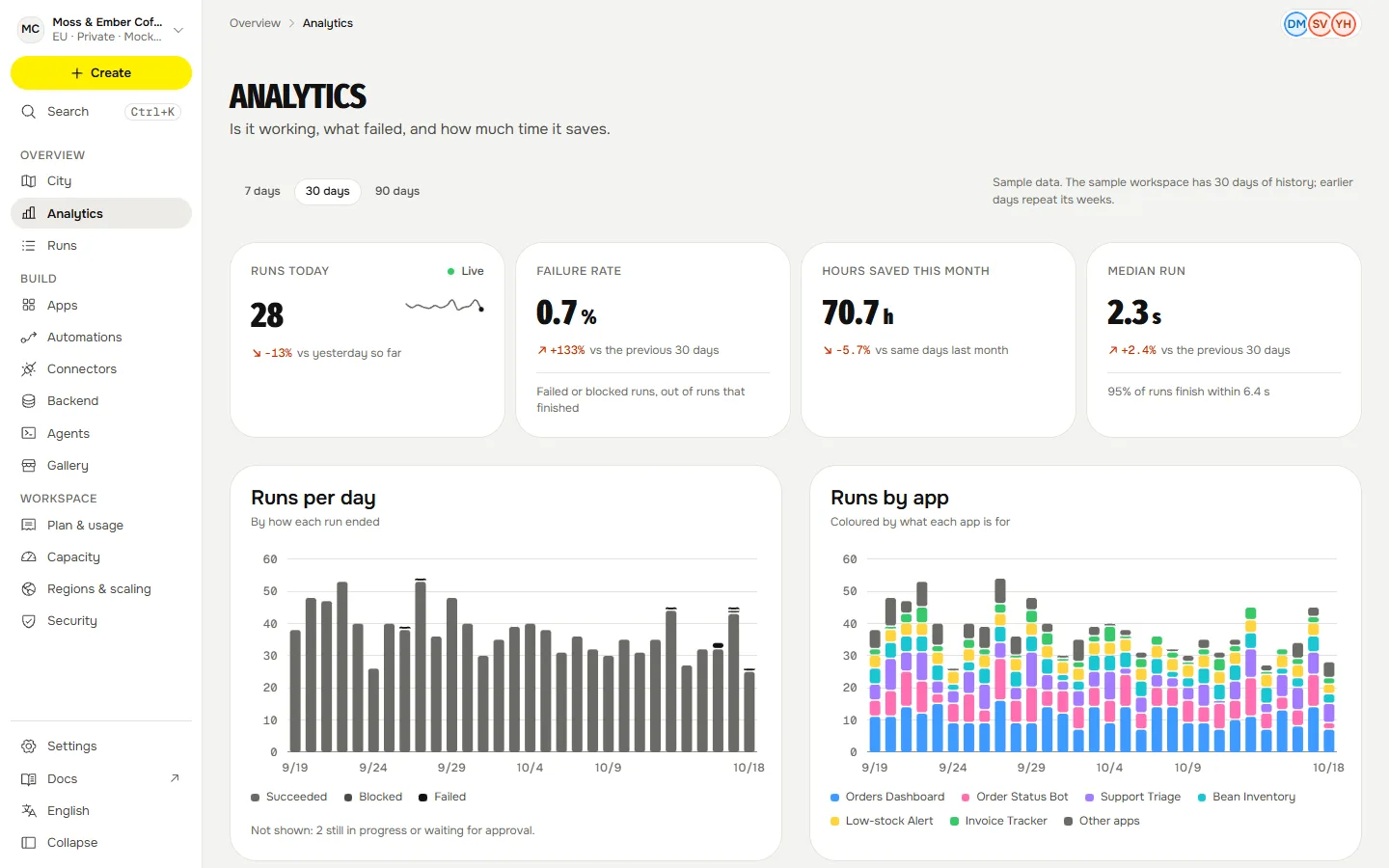Screen dimensions: 1389x868
Task: Open the Security shield icon
Action: click(29, 621)
